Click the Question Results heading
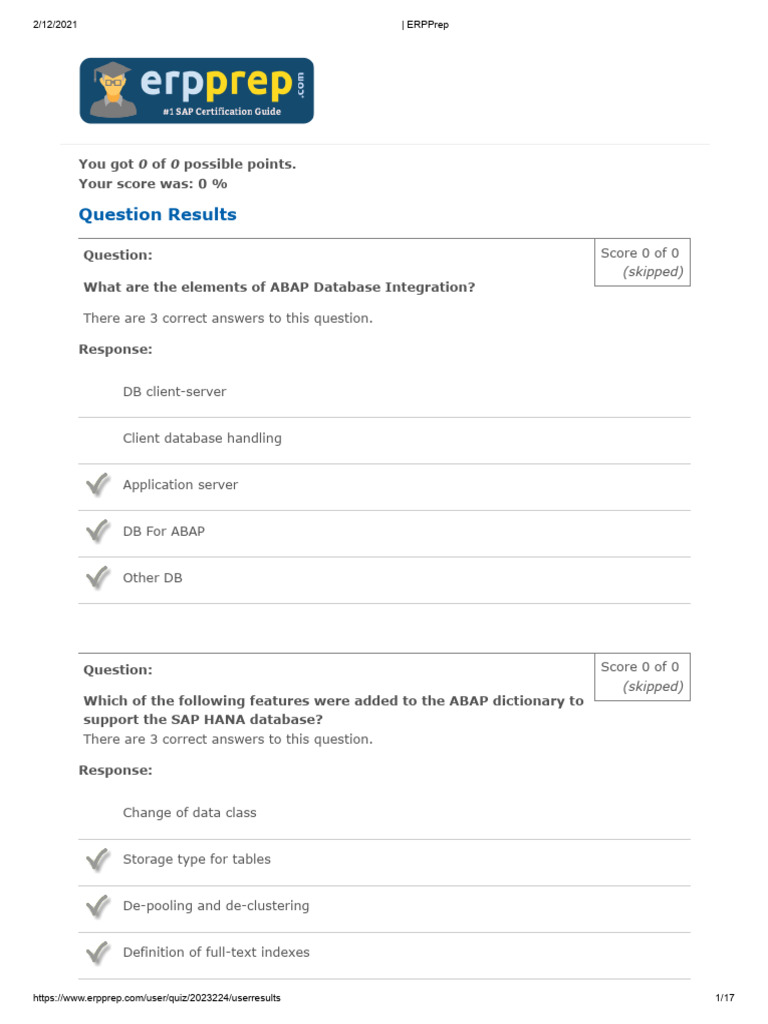Viewport: 768px width, 1024px height. pyautogui.click(x=157, y=214)
